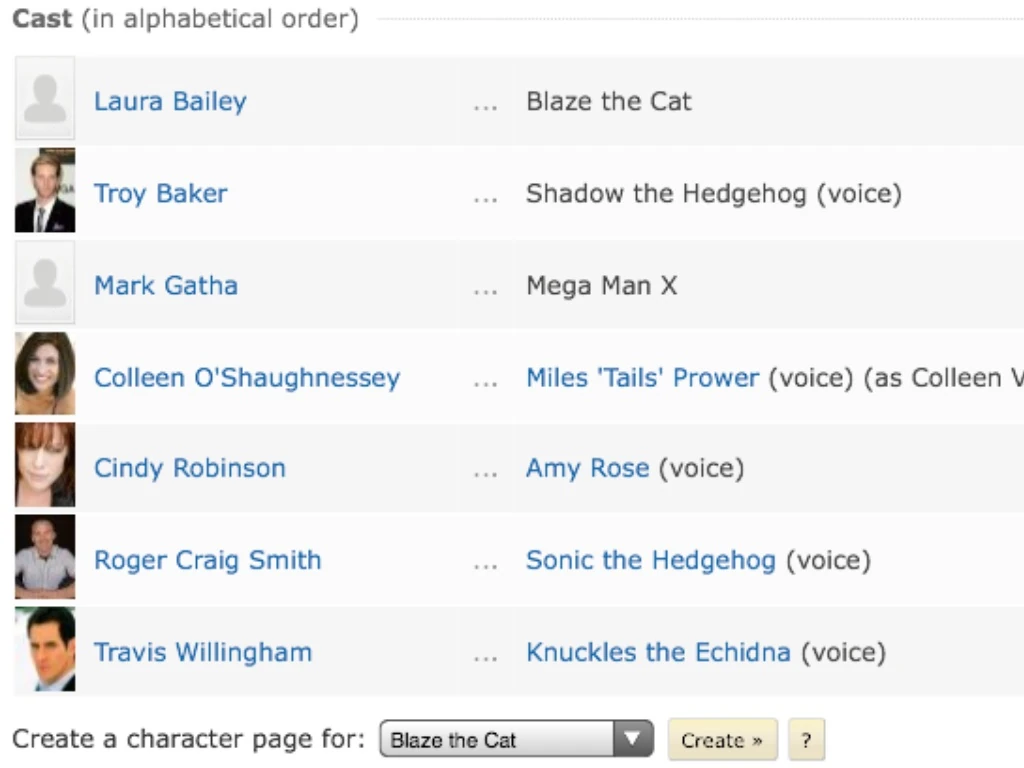Viewport: 1024px width, 768px height.
Task: Click Cindy Robinson's headshot photo
Action: coord(45,465)
